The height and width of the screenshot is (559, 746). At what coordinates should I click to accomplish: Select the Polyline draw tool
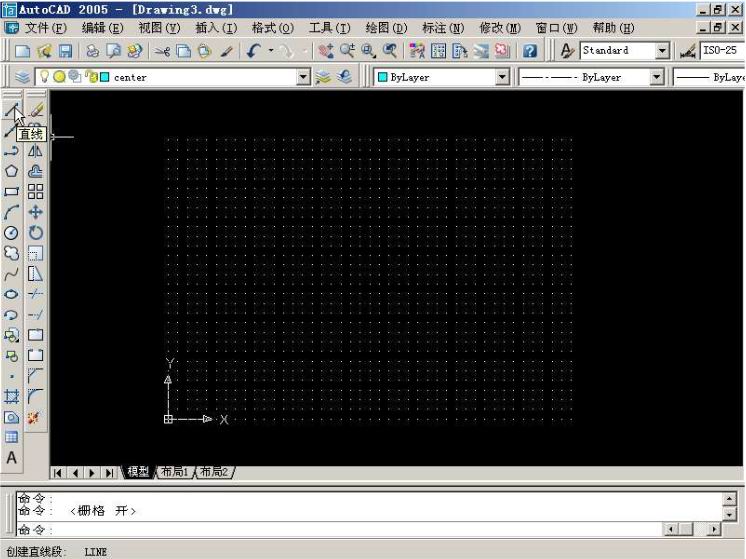[x=11, y=151]
